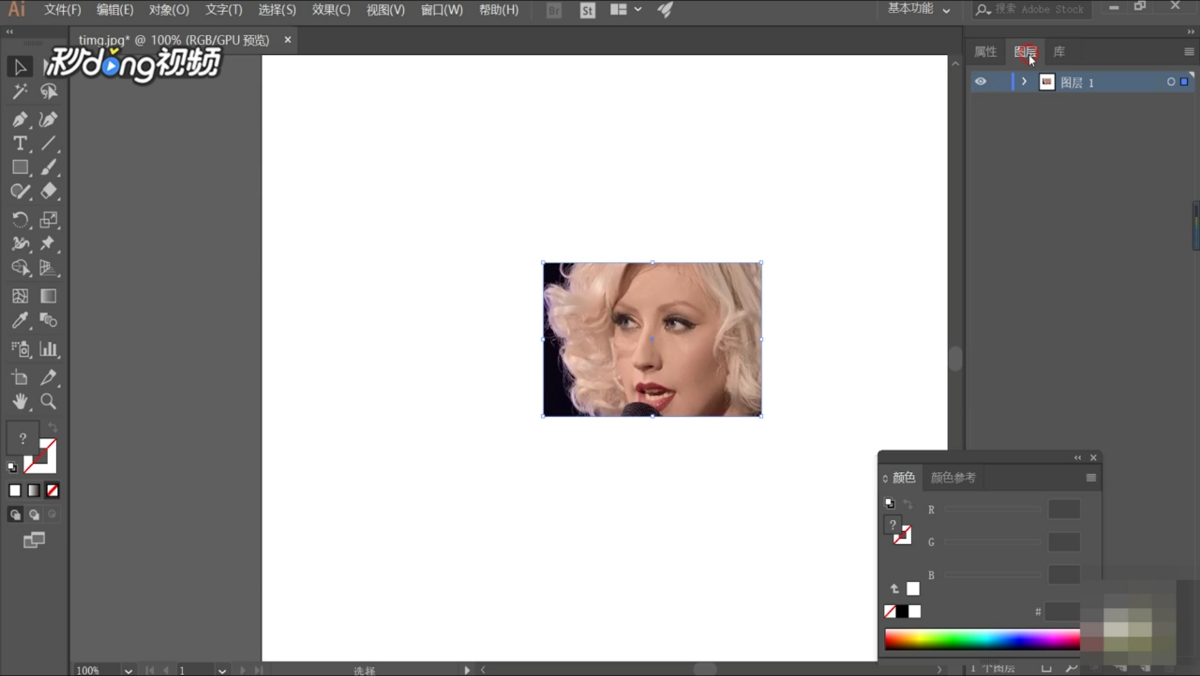This screenshot has width=1200, height=676.
Task: Open the 颜色 panel options menu
Action: tap(1091, 478)
